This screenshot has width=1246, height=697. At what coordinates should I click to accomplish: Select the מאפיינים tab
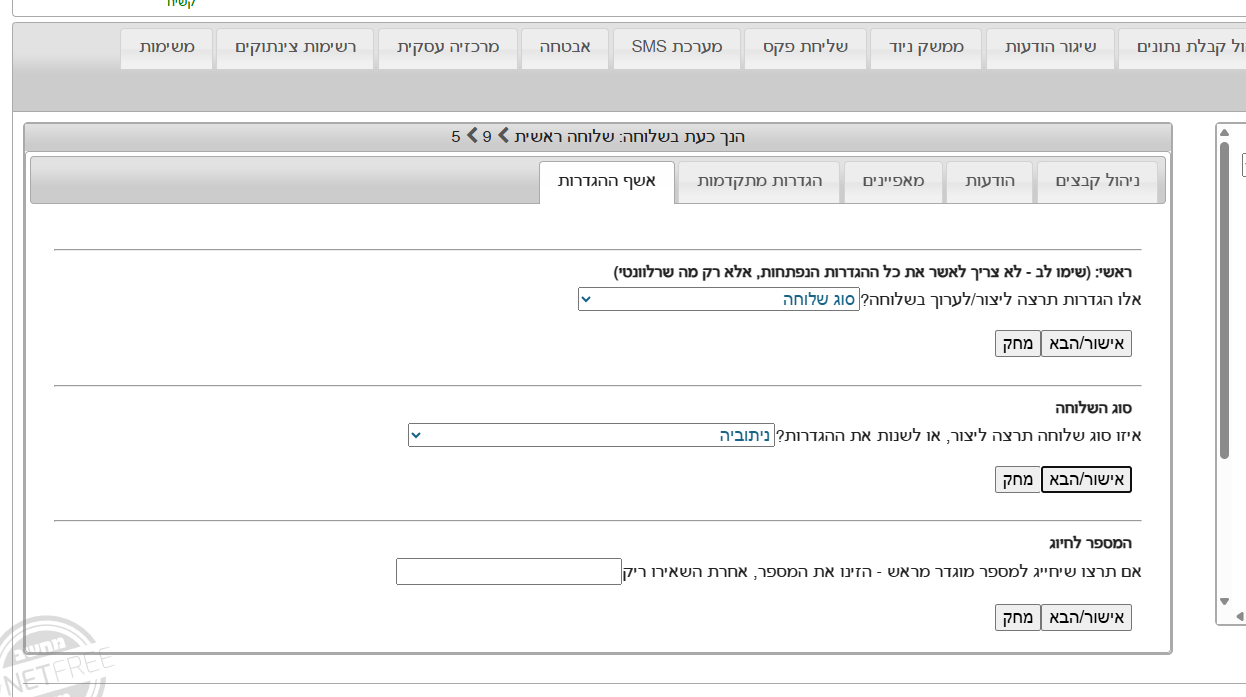click(893, 181)
